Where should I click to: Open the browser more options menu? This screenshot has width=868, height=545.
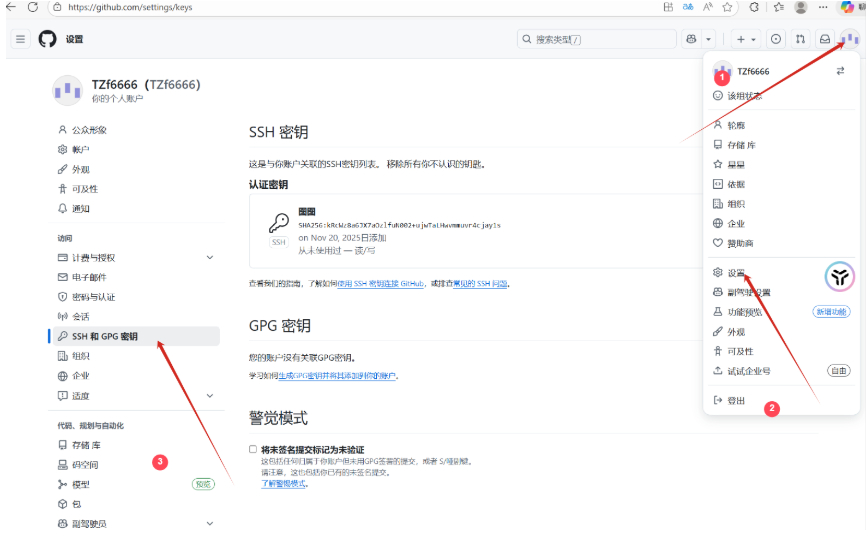(x=823, y=7)
